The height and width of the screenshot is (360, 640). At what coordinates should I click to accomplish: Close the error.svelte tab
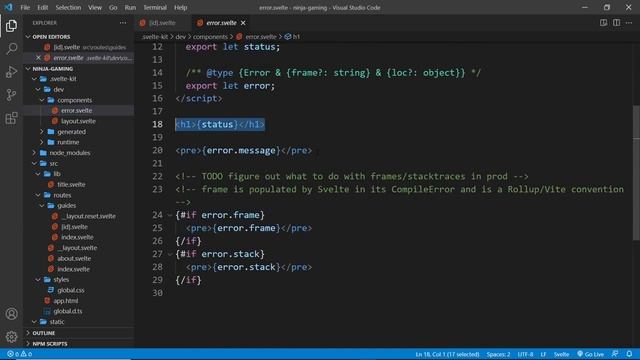click(x=243, y=23)
